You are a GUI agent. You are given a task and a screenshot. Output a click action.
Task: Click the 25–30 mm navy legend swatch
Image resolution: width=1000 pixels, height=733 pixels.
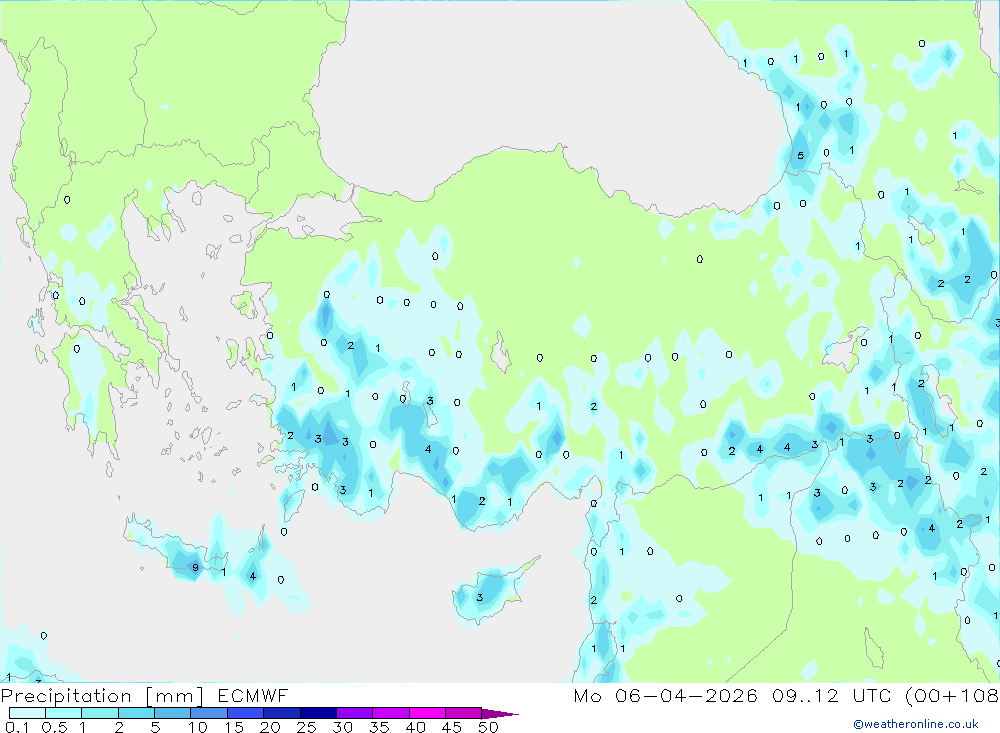pyautogui.click(x=318, y=713)
